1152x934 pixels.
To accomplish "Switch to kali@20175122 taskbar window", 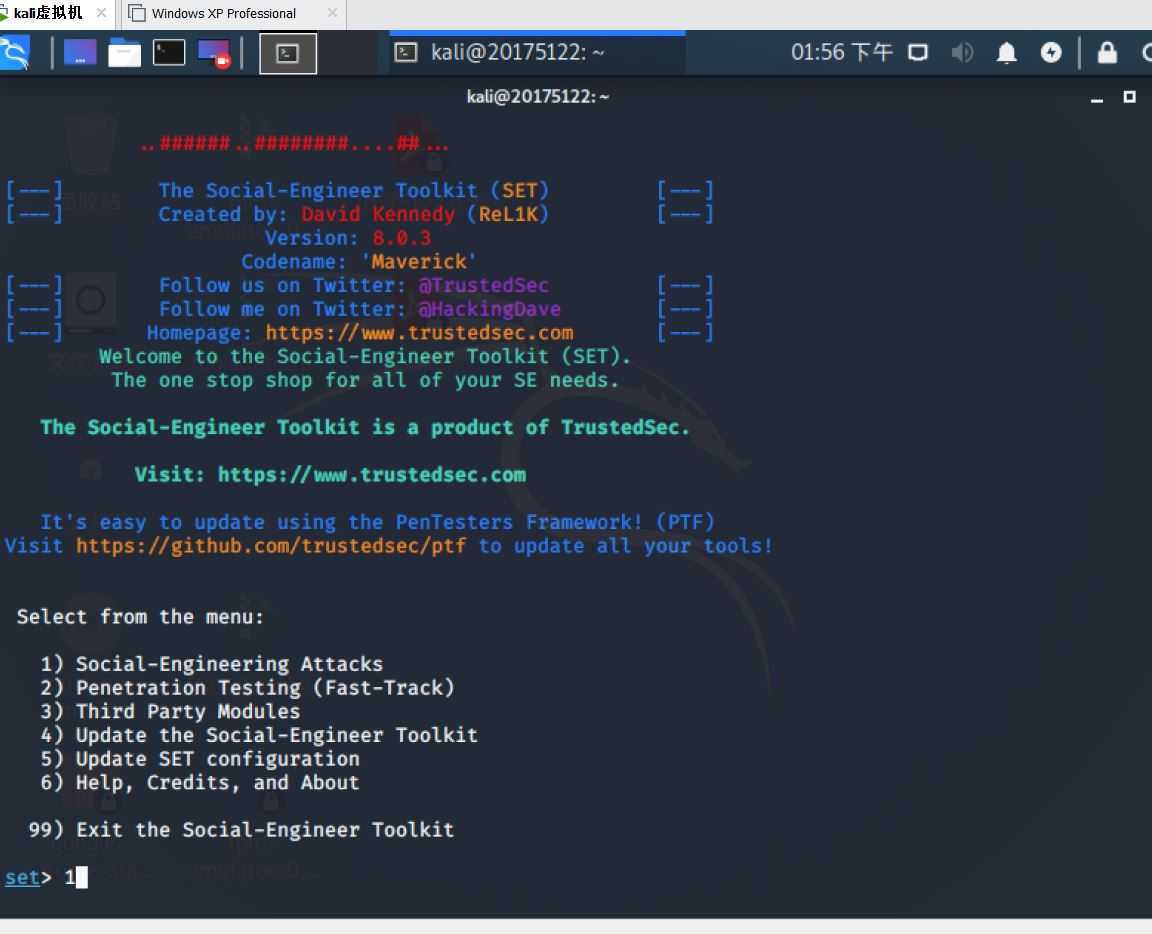I will (x=537, y=53).
